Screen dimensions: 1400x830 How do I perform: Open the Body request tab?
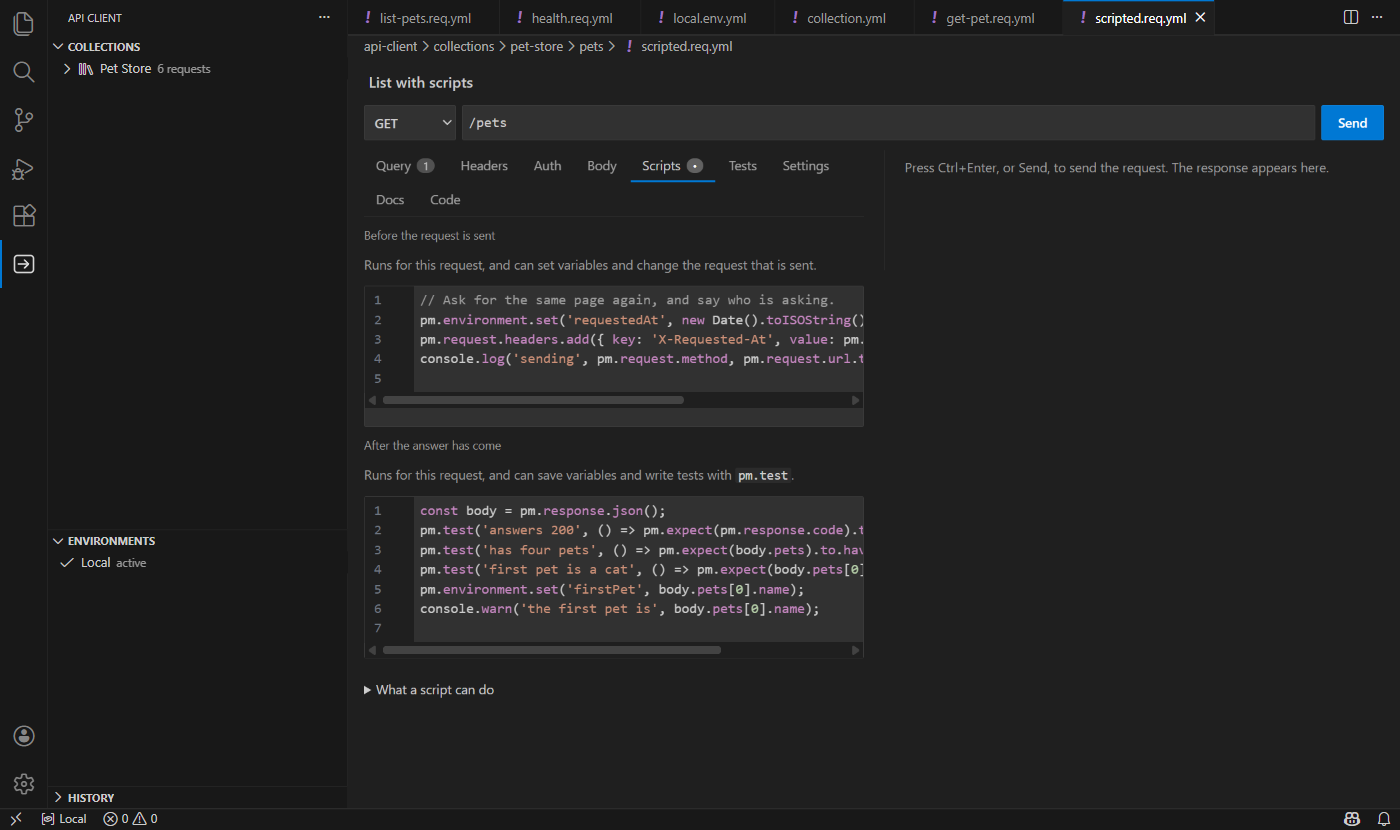(x=602, y=166)
